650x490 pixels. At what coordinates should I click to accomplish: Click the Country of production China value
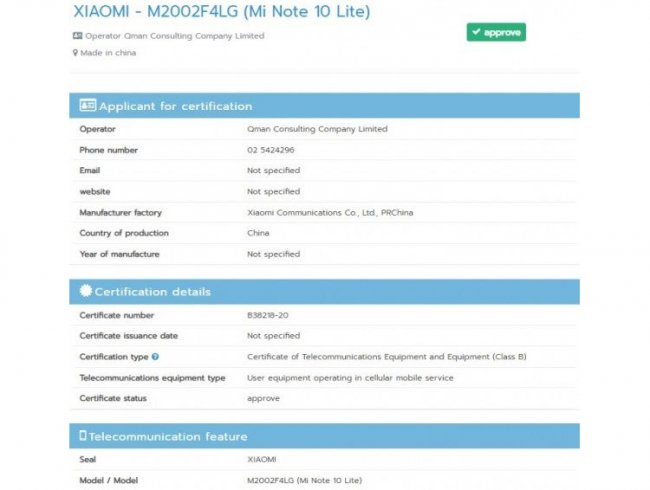pyautogui.click(x=258, y=233)
